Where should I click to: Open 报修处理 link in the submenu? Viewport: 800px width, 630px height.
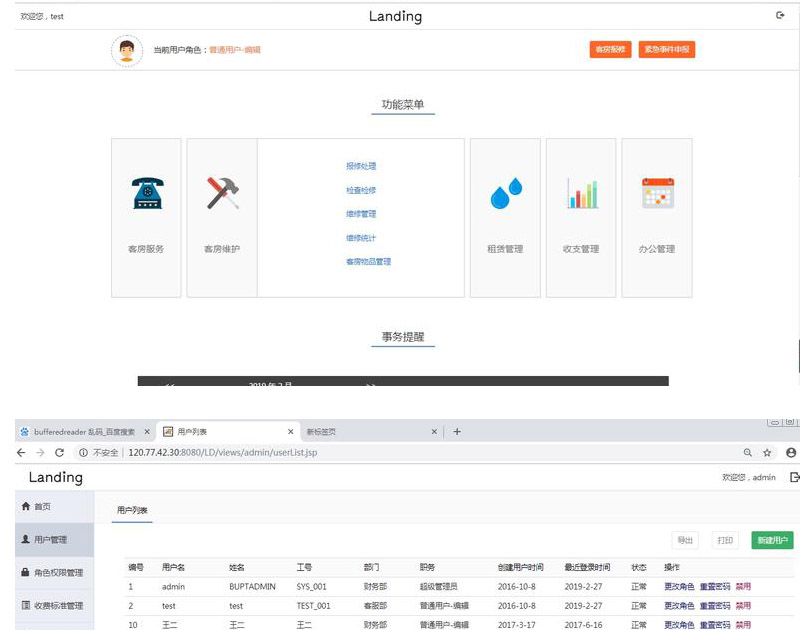[x=361, y=166]
